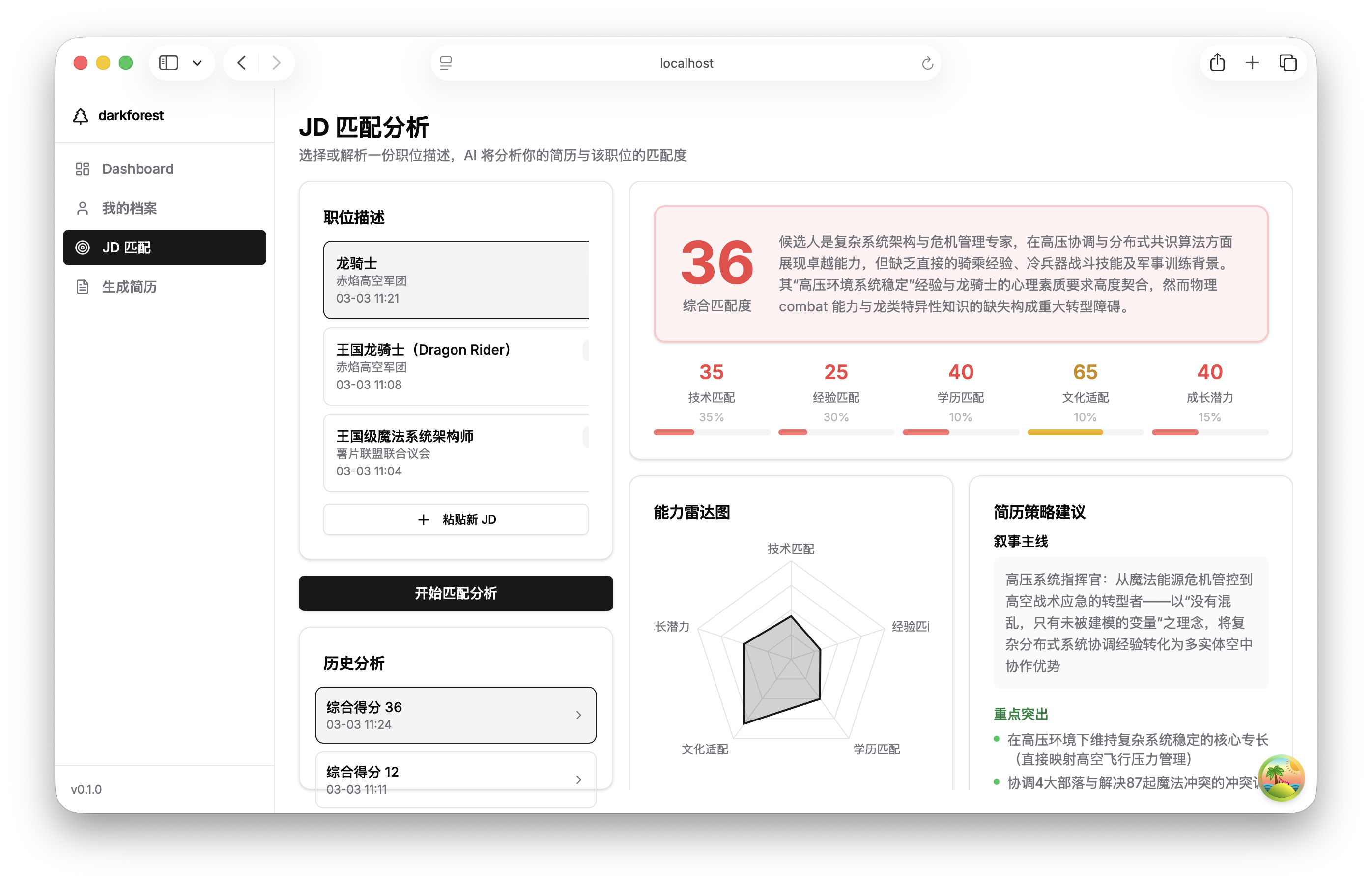Click the person icon for 我的档案

tap(82, 208)
